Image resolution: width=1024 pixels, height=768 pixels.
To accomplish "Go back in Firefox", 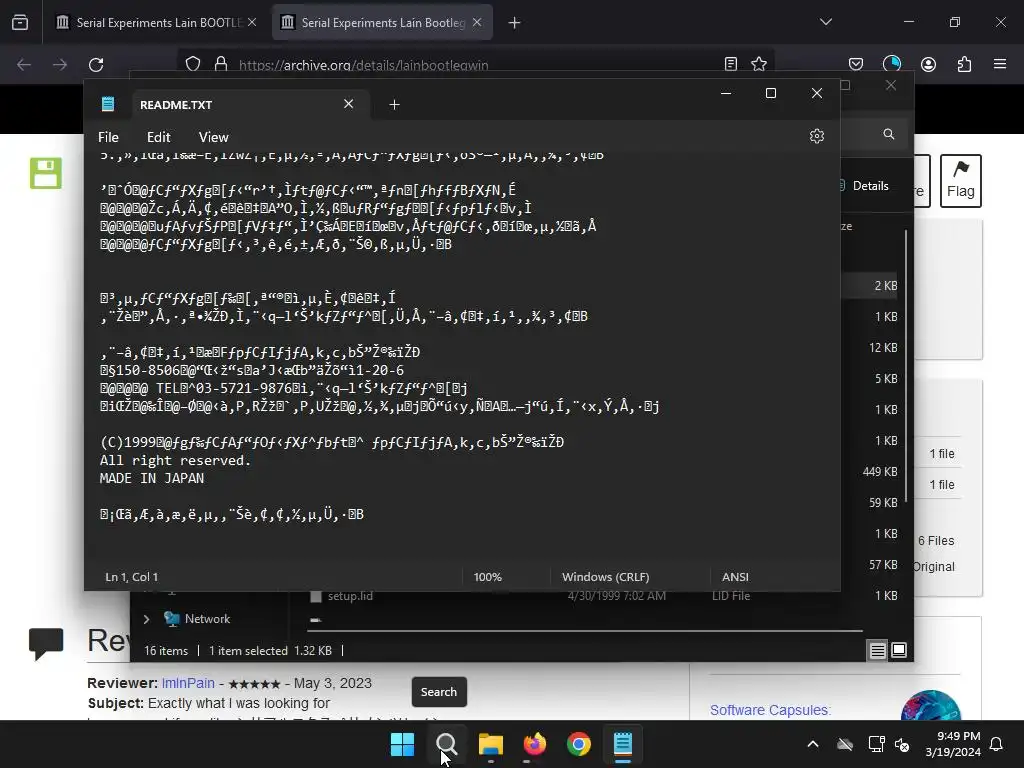I will (24, 65).
